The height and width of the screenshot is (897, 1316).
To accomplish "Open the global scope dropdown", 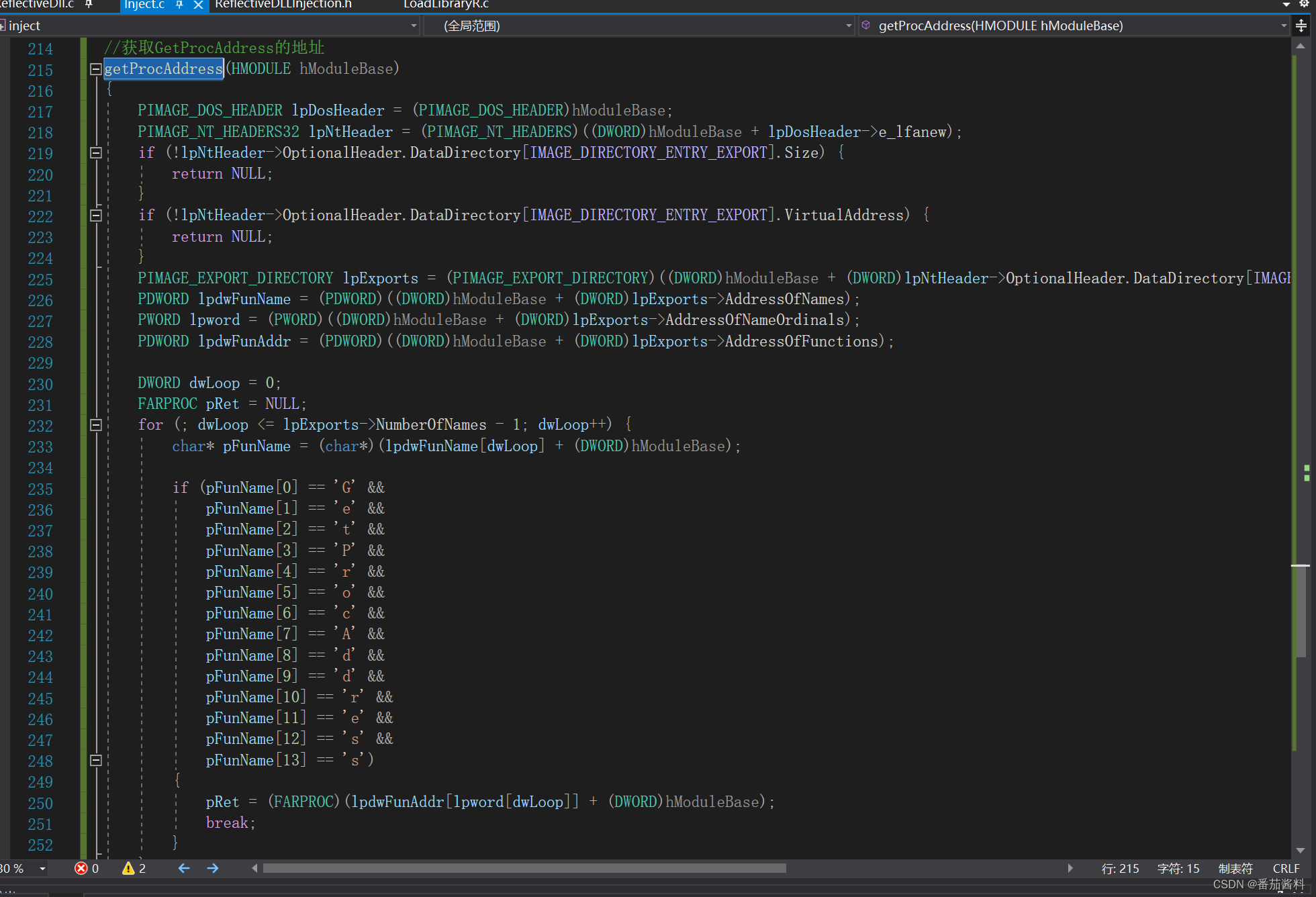I will coord(849,26).
